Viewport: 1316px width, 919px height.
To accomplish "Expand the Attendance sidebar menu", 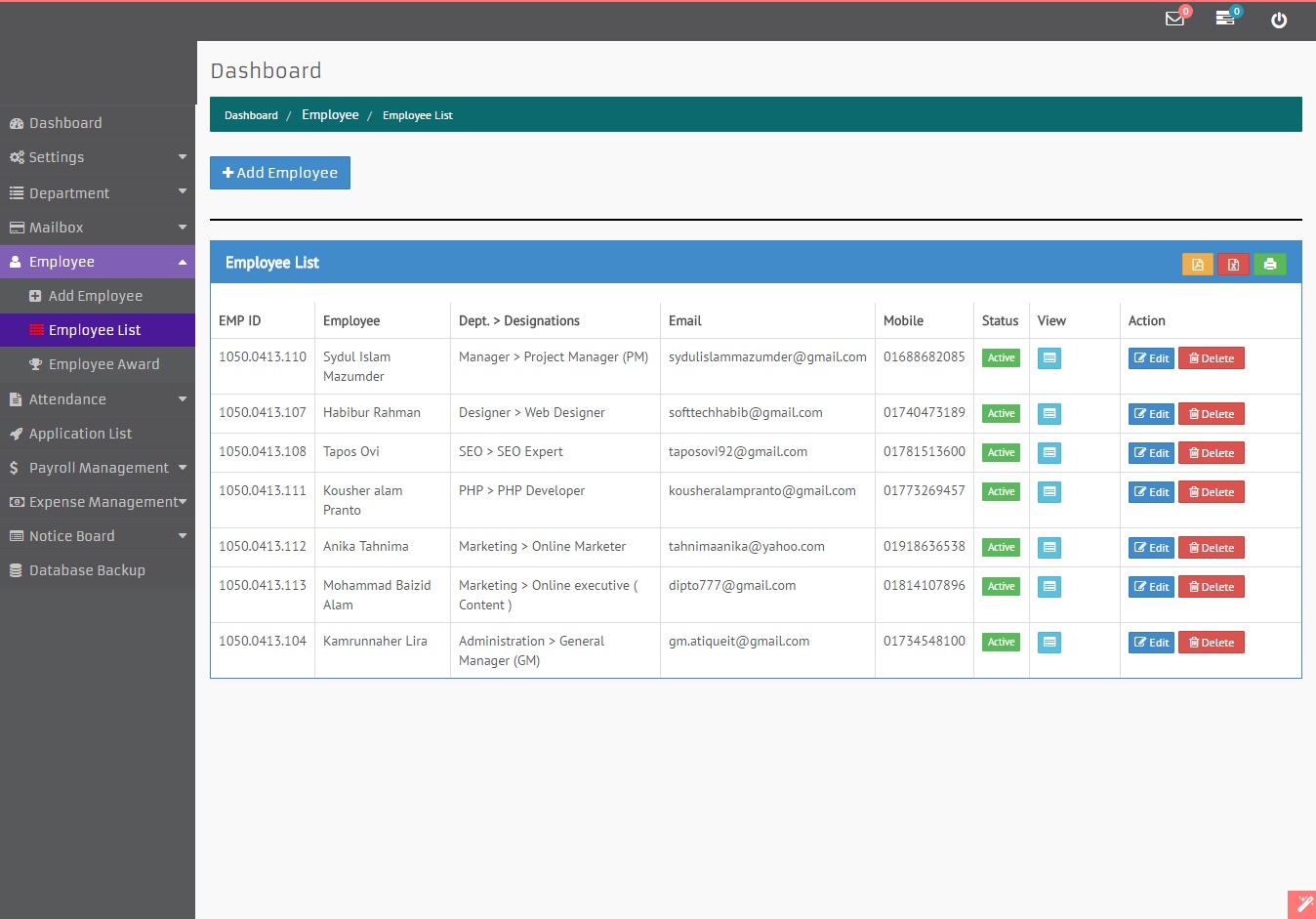I will click(98, 399).
